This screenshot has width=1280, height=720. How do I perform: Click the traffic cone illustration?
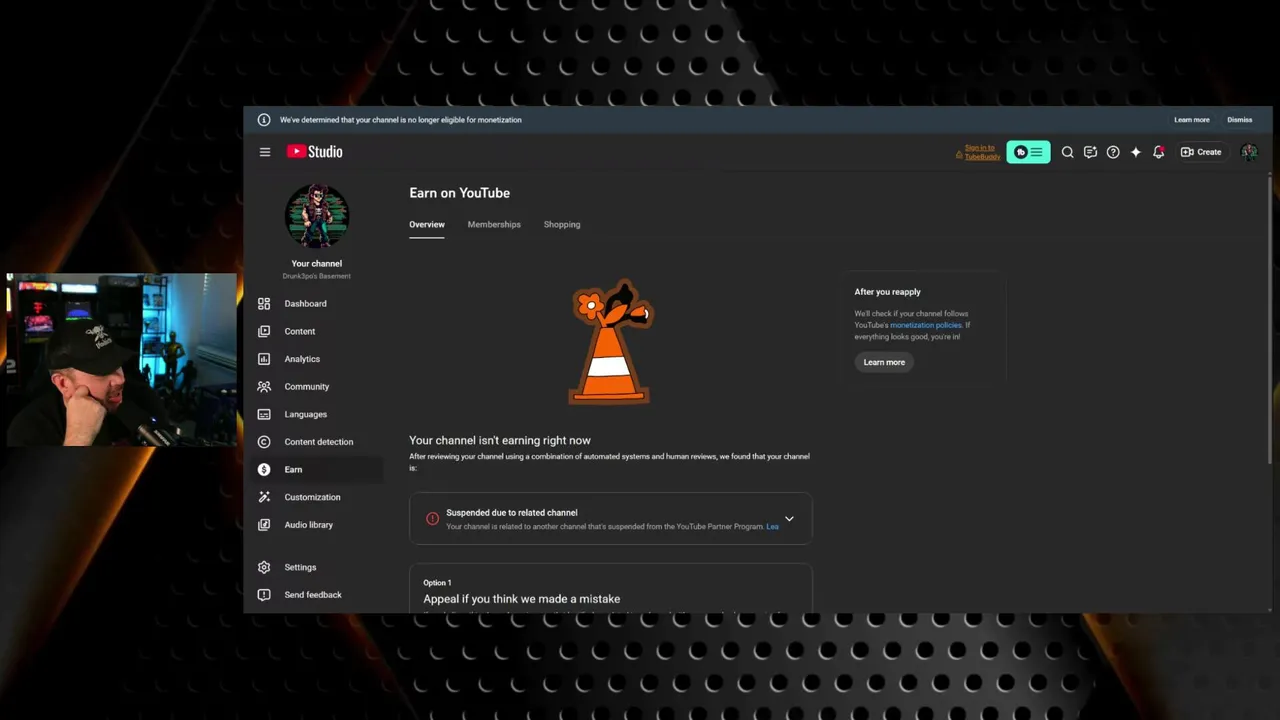point(610,342)
